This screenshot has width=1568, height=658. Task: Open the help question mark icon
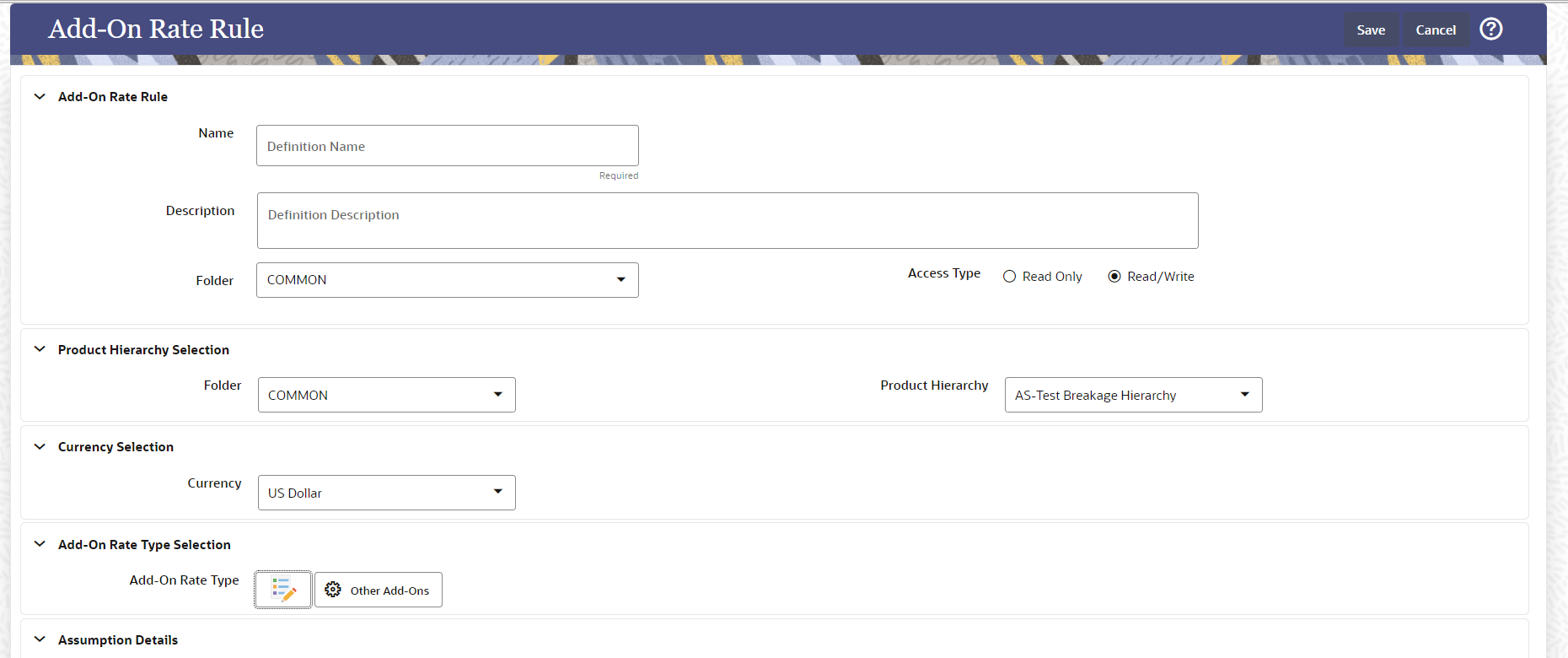[1490, 30]
